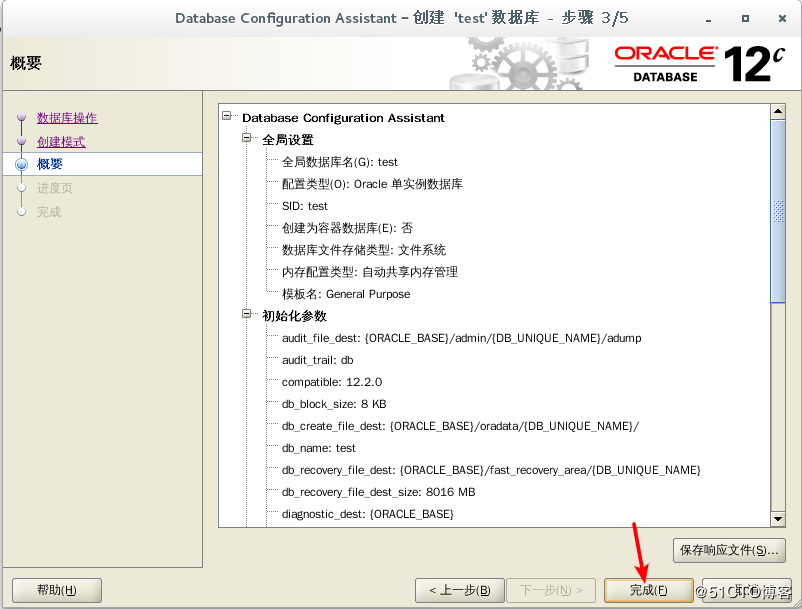Select row 创建为容器数据库(E): 否

[347, 228]
